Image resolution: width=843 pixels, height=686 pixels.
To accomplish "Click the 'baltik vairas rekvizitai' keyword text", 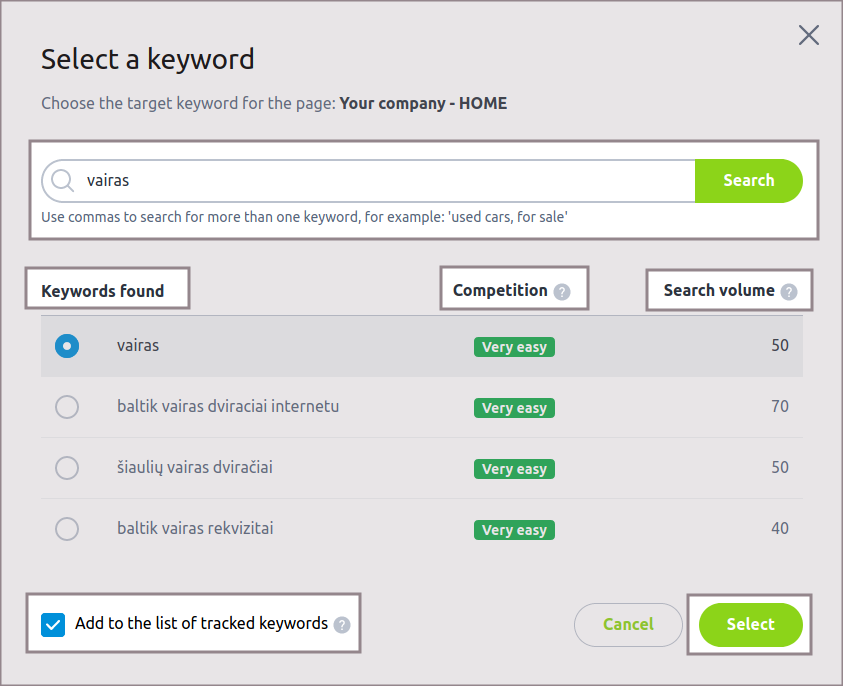I will pyautogui.click(x=195, y=529).
